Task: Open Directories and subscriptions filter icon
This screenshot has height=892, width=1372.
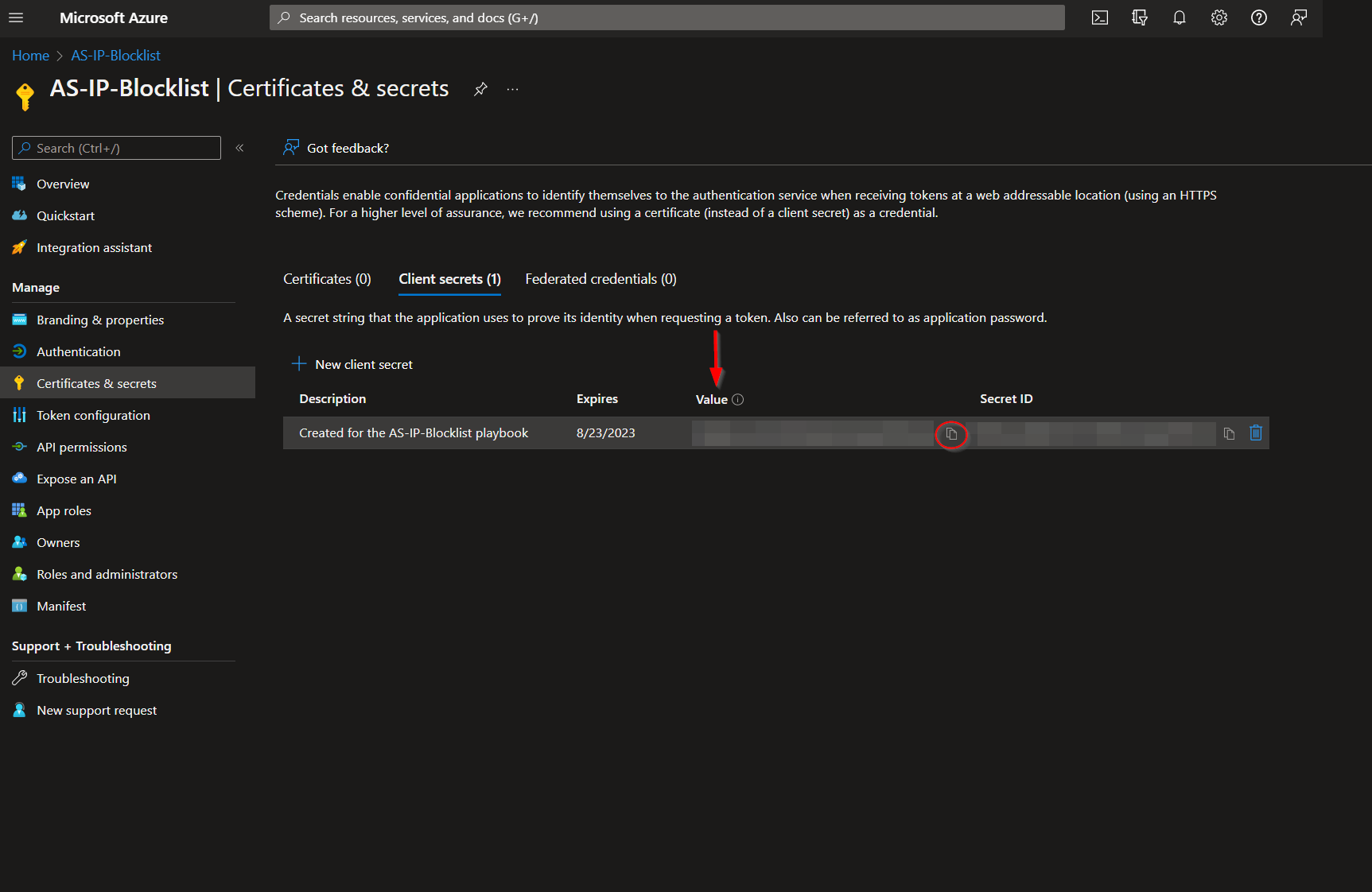Action: click(x=1140, y=17)
